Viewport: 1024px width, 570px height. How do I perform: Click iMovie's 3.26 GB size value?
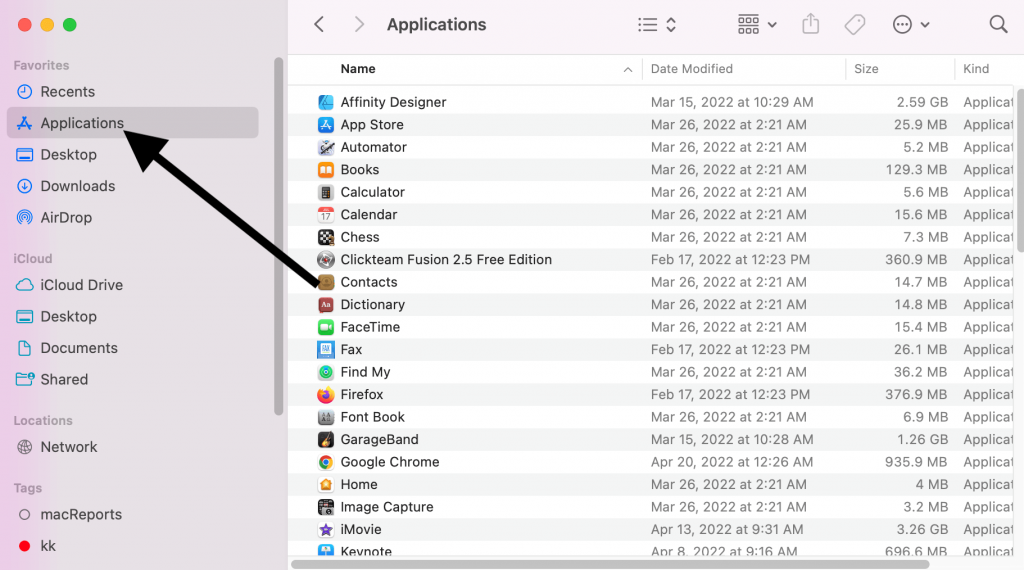tap(922, 530)
